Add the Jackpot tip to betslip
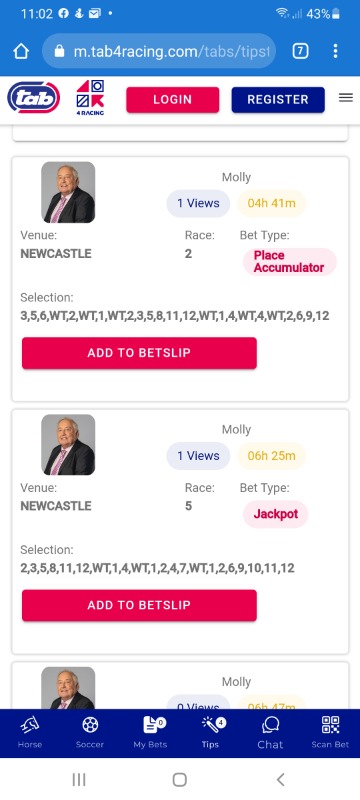Screen dimensions: 360x800 coord(139,606)
